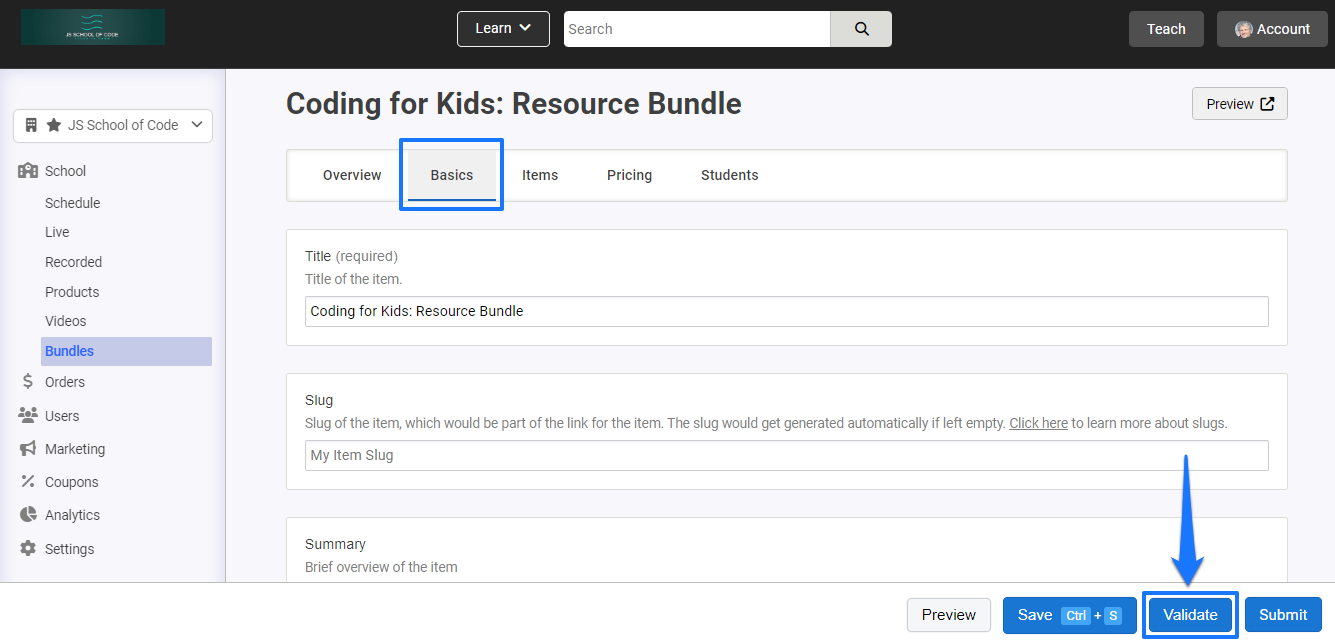This screenshot has width=1335, height=641.
Task: Open Analytics via the pie chart icon
Action: point(29,514)
